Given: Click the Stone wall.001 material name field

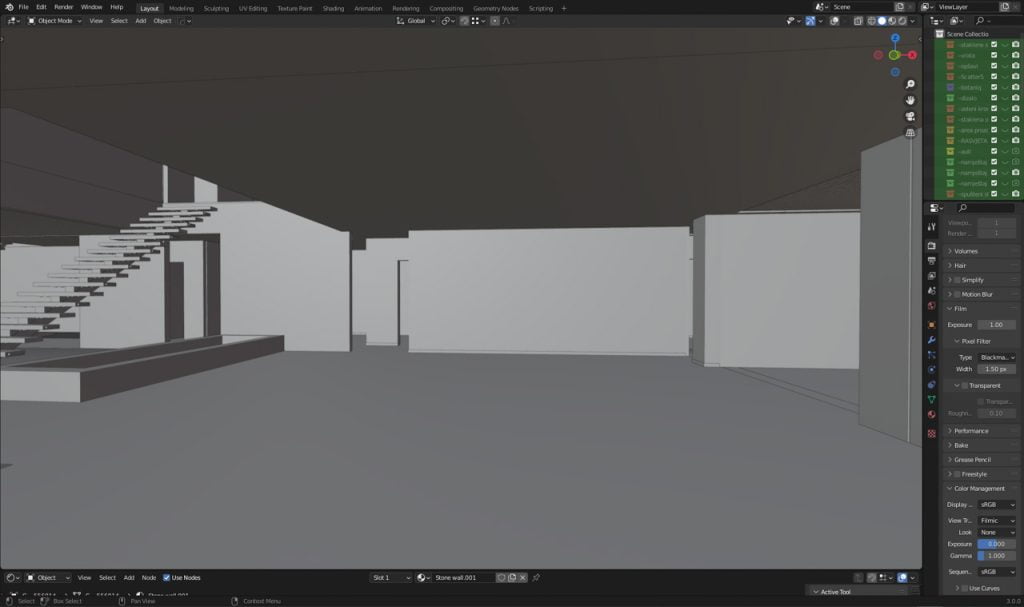Looking at the screenshot, I should pos(462,577).
